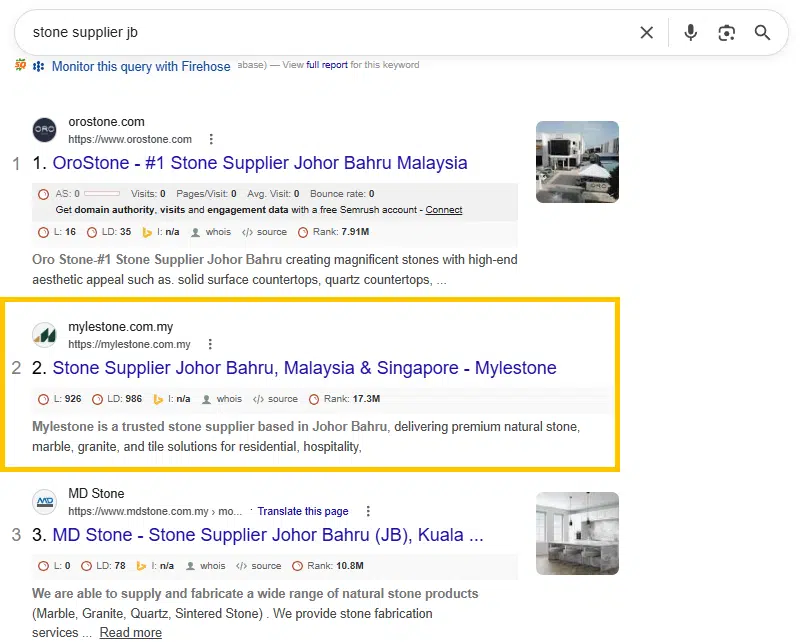Click the source code icon in mylestone row
Image resolution: width=801 pixels, height=642 pixels.
(258, 399)
